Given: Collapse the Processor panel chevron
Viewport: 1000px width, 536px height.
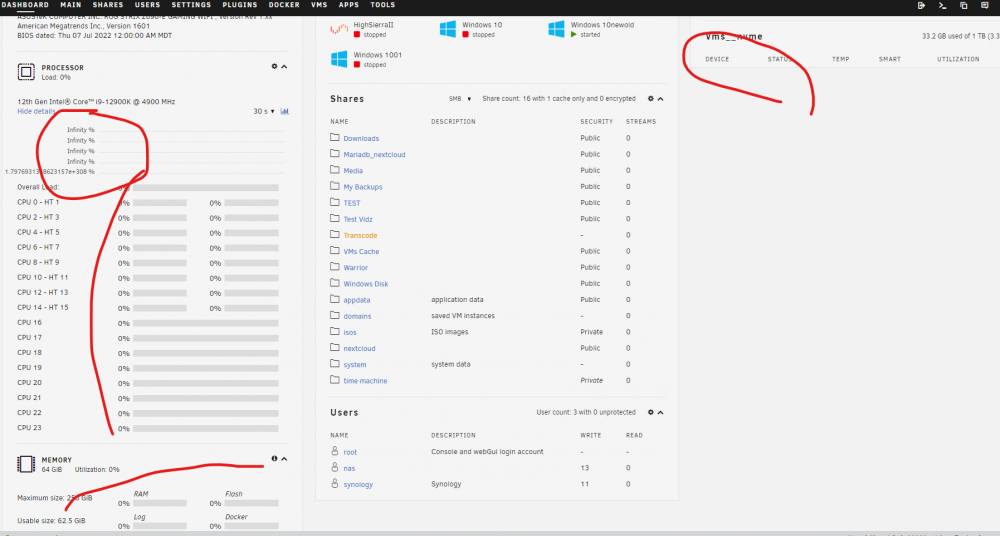Looking at the screenshot, I should point(284,66).
